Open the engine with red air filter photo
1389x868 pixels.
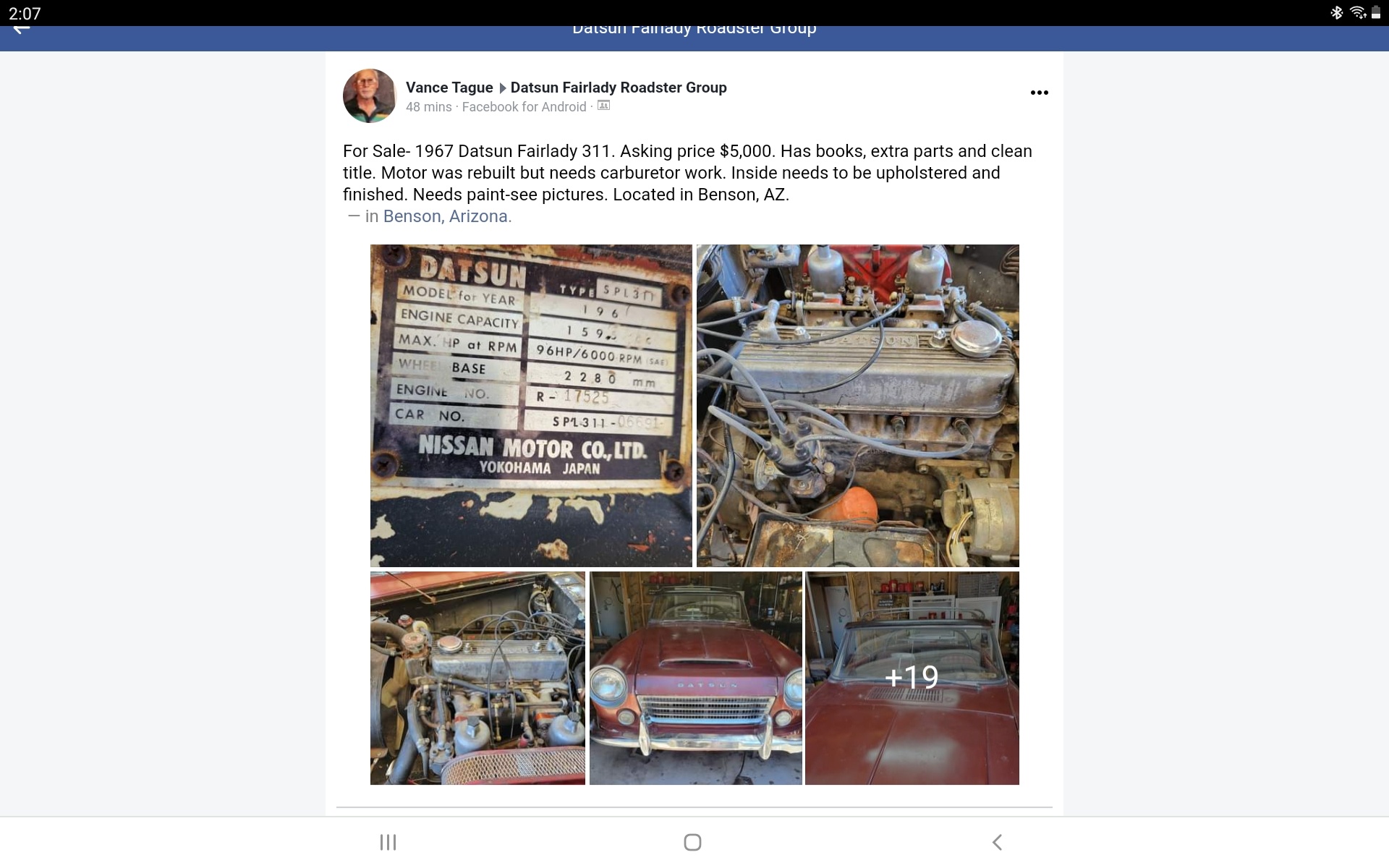coord(477,678)
